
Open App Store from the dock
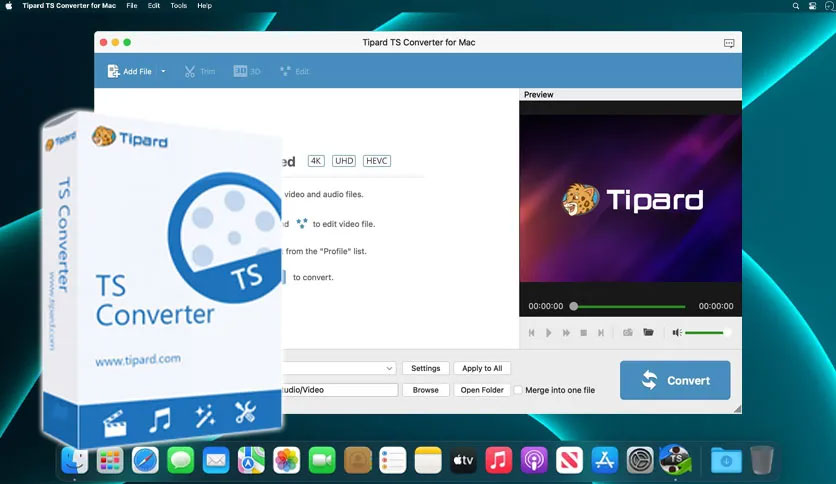click(605, 460)
